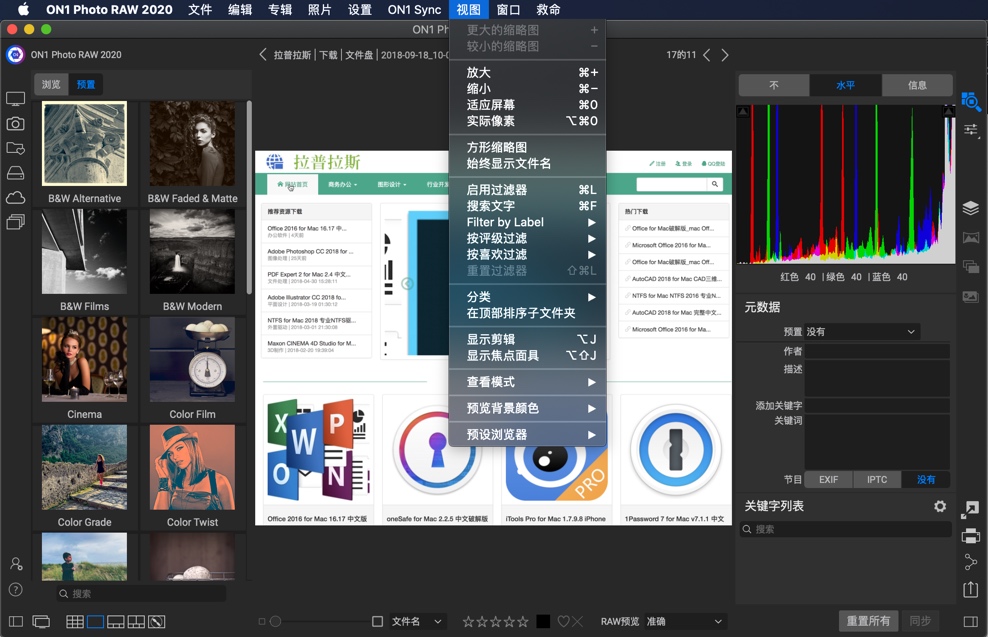This screenshot has width=988, height=637.
Task: Switch to filmstrip view layout
Action: point(116,622)
